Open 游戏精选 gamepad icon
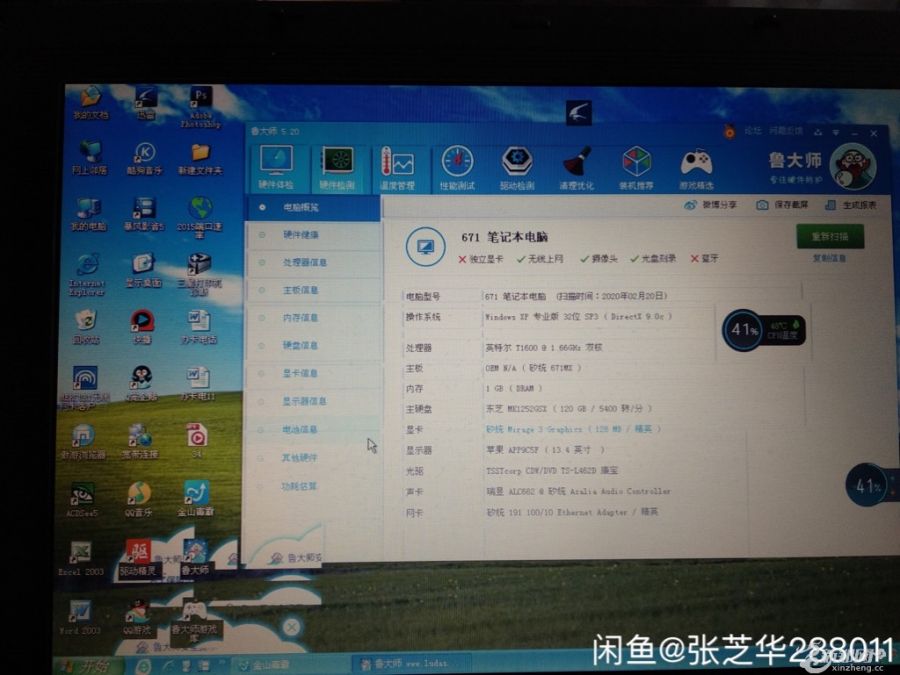 pyautogui.click(x=696, y=168)
